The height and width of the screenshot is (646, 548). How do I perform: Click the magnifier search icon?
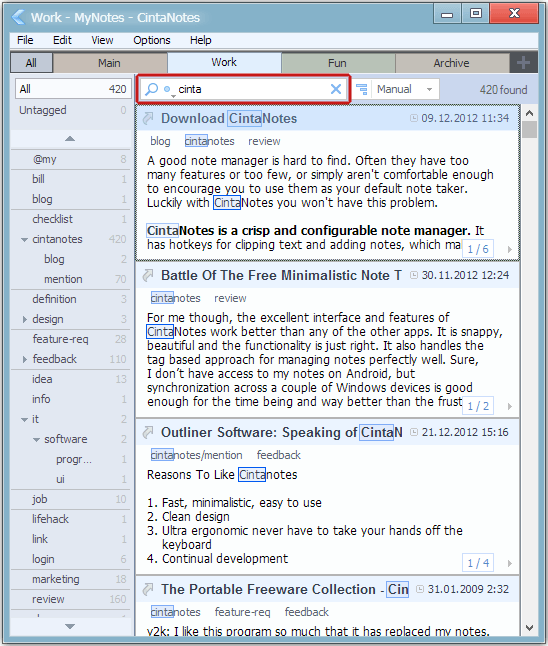pyautogui.click(x=152, y=89)
